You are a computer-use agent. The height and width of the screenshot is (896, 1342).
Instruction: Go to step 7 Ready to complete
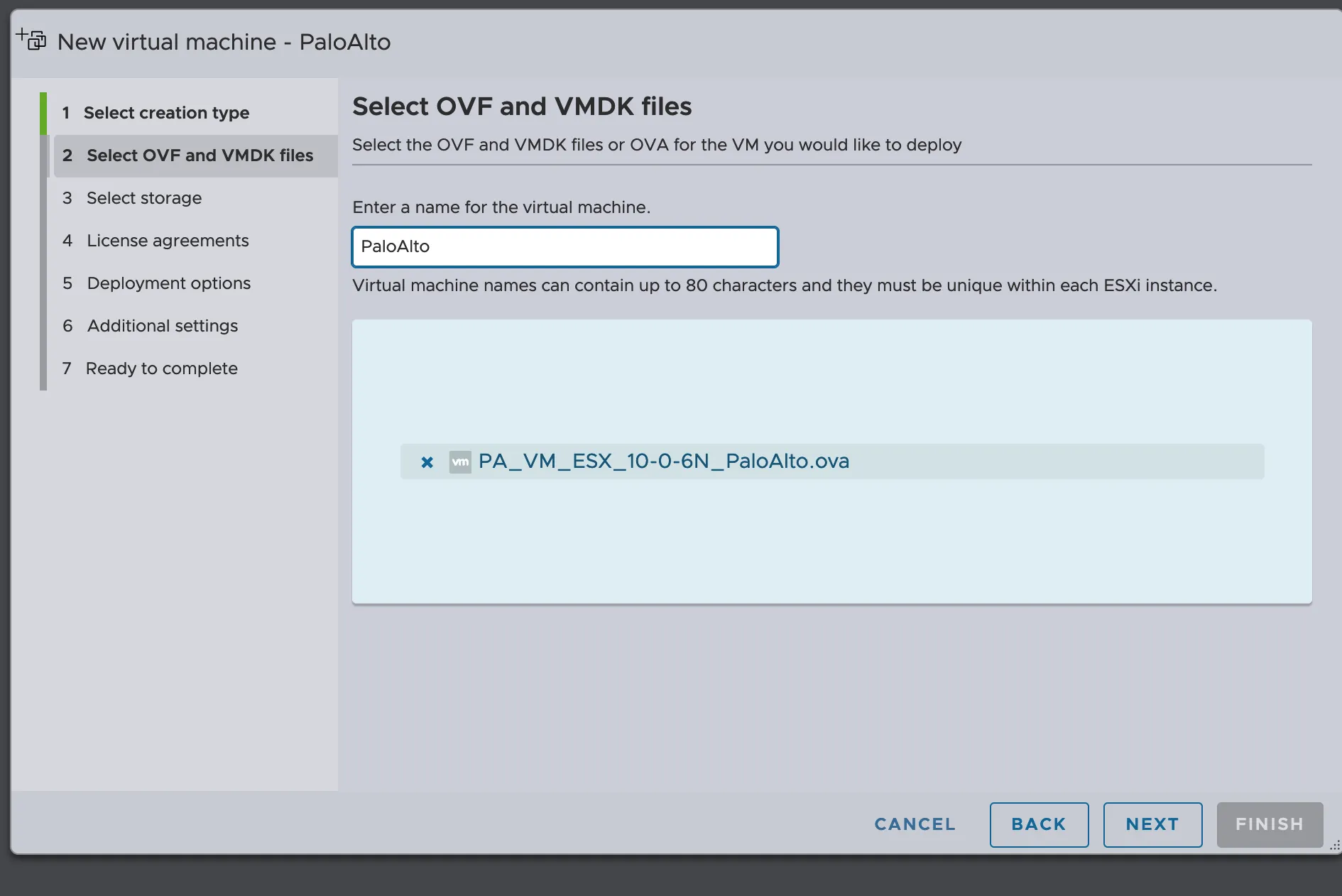pos(161,368)
